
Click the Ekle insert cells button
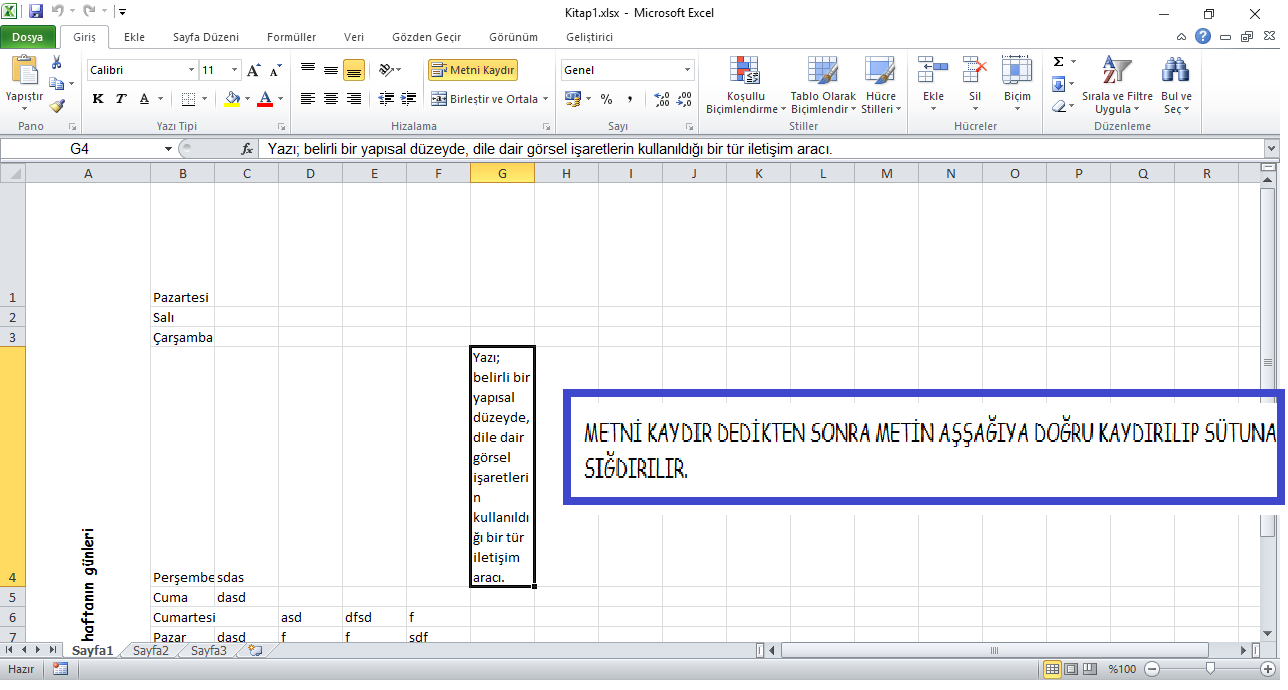tap(933, 85)
